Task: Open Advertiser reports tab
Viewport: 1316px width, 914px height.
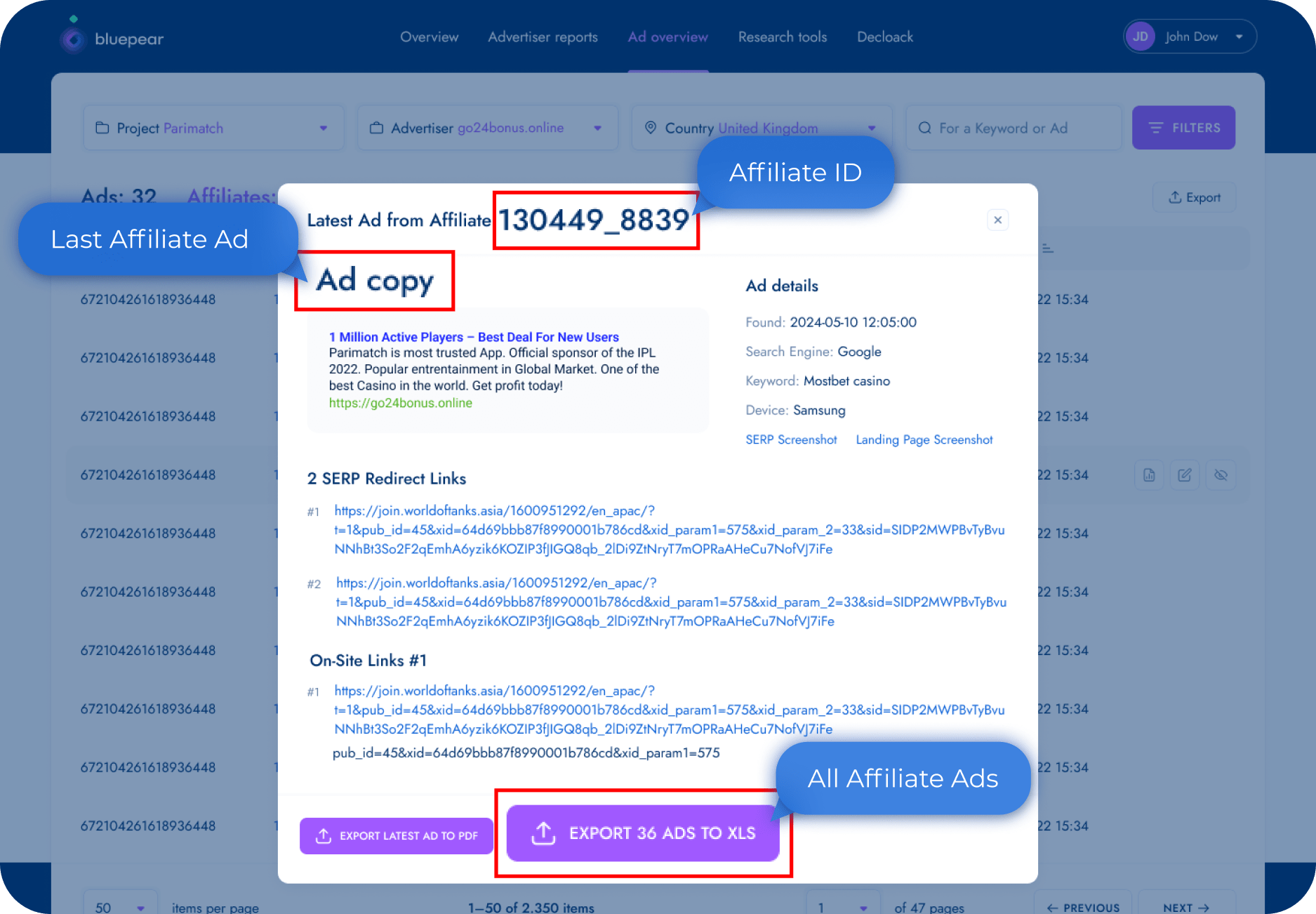Action: tap(543, 37)
